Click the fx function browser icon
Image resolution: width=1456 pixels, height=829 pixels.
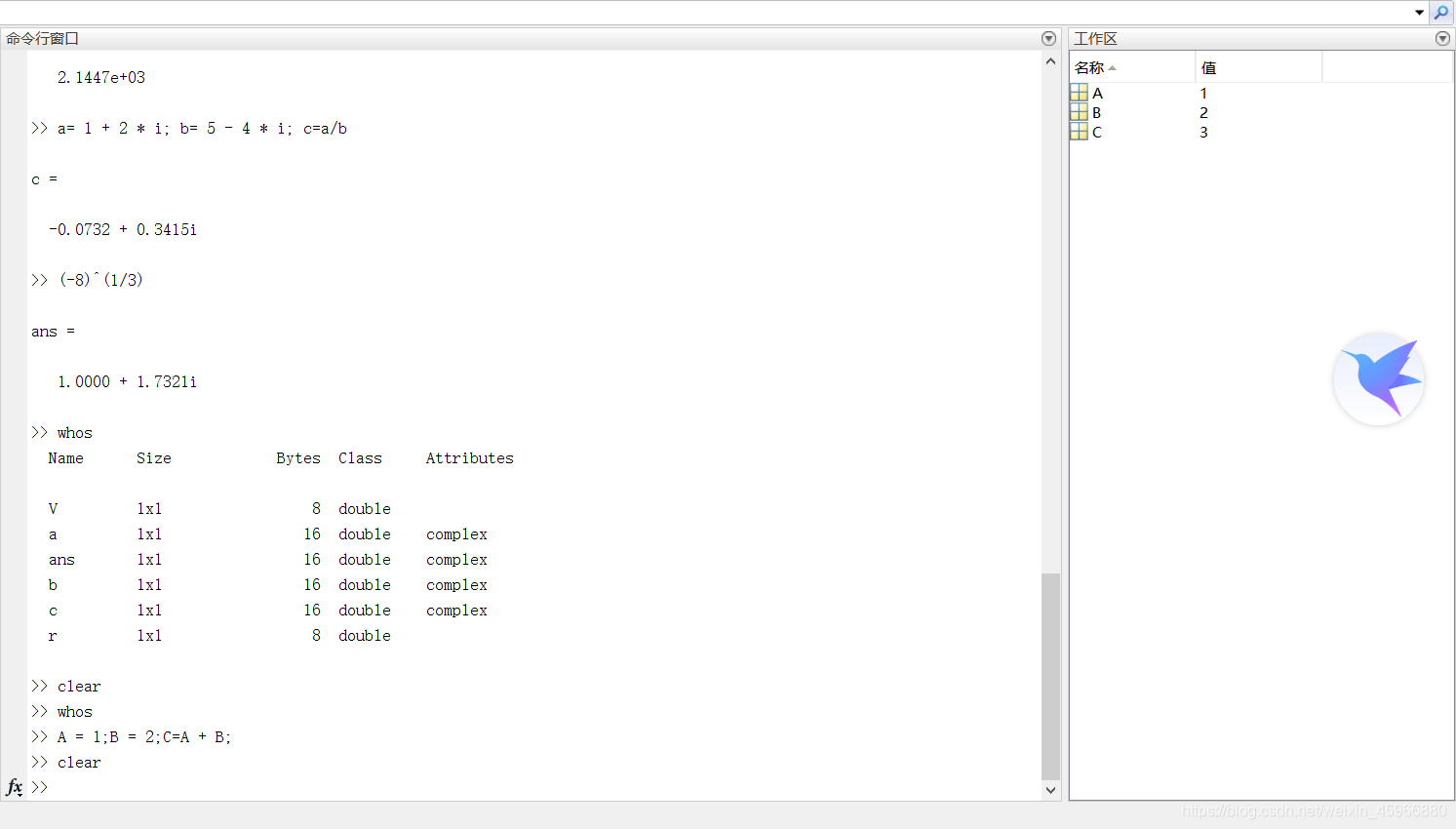15,786
